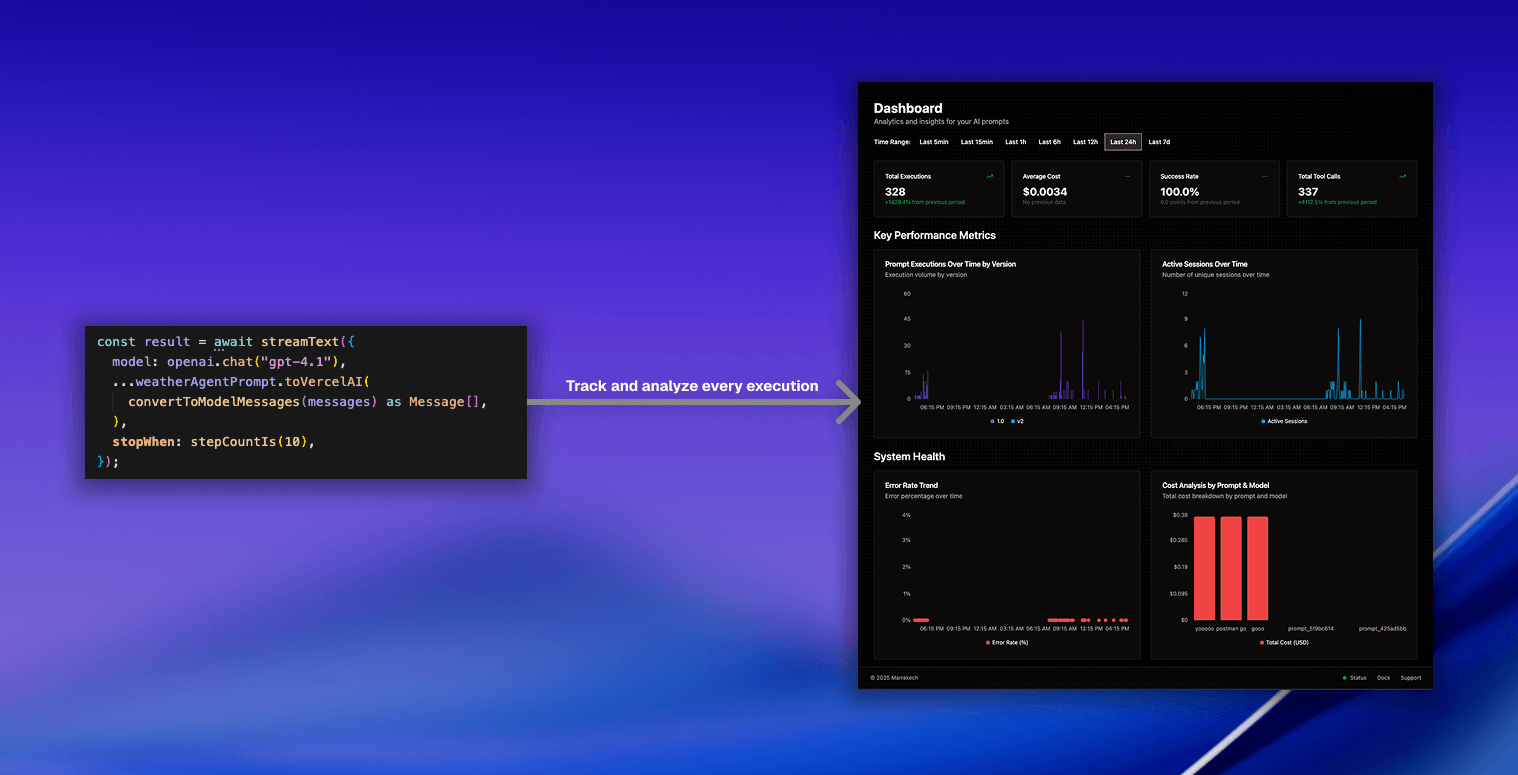Open the Docs footer link

[x=1383, y=678]
